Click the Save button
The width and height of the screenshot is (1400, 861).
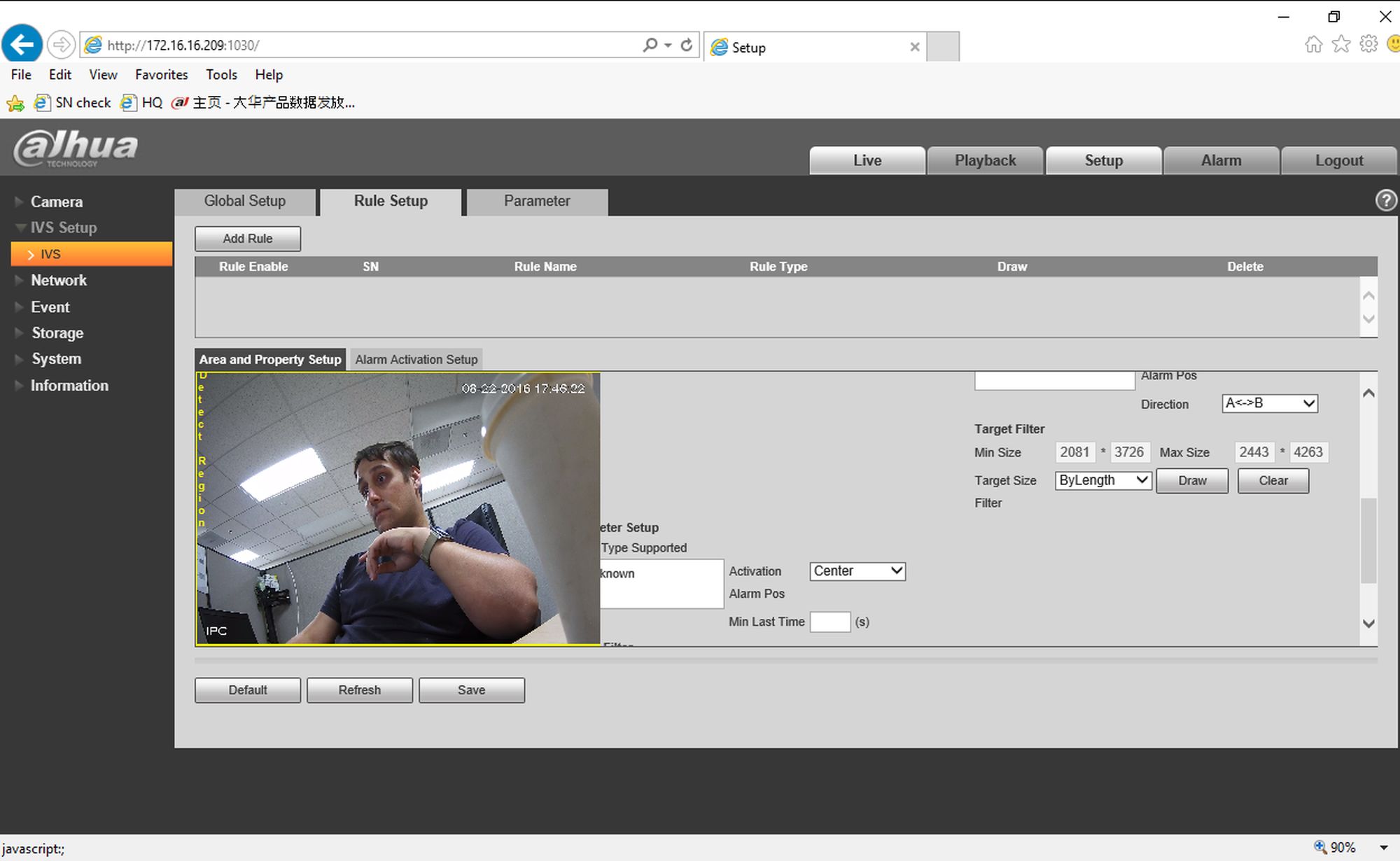(471, 689)
